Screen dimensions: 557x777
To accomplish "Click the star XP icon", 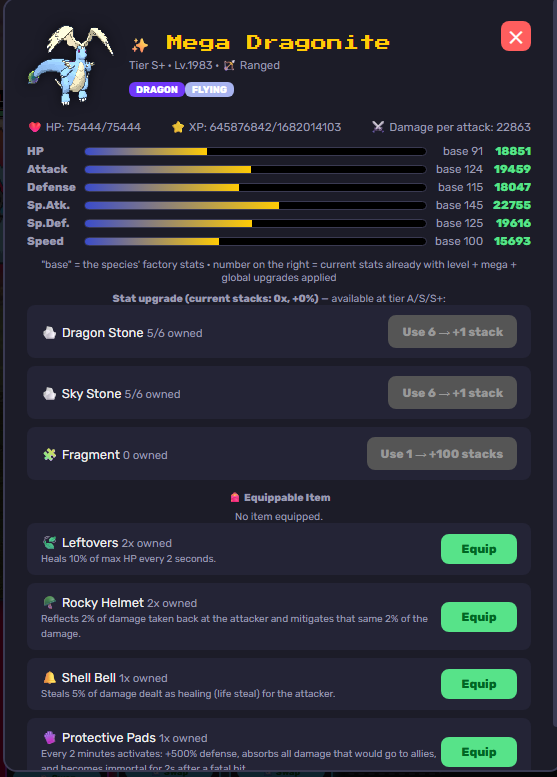I will click(178, 127).
